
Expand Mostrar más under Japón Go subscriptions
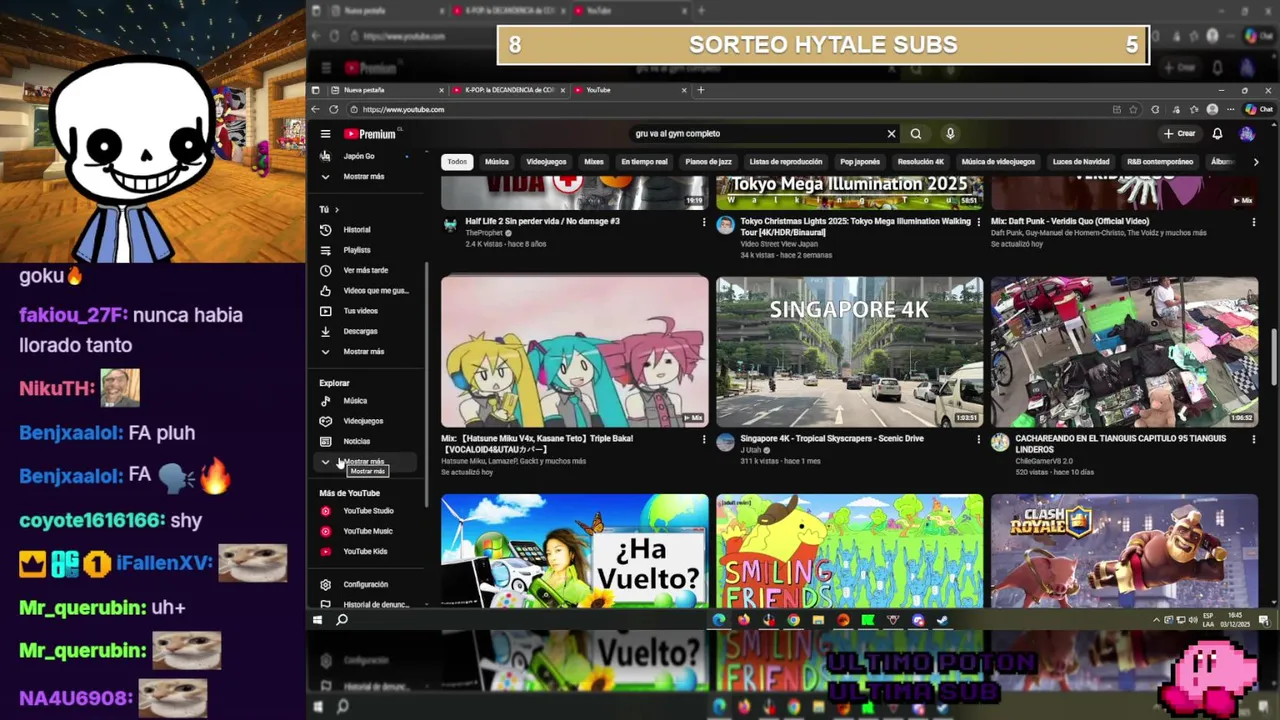(365, 177)
